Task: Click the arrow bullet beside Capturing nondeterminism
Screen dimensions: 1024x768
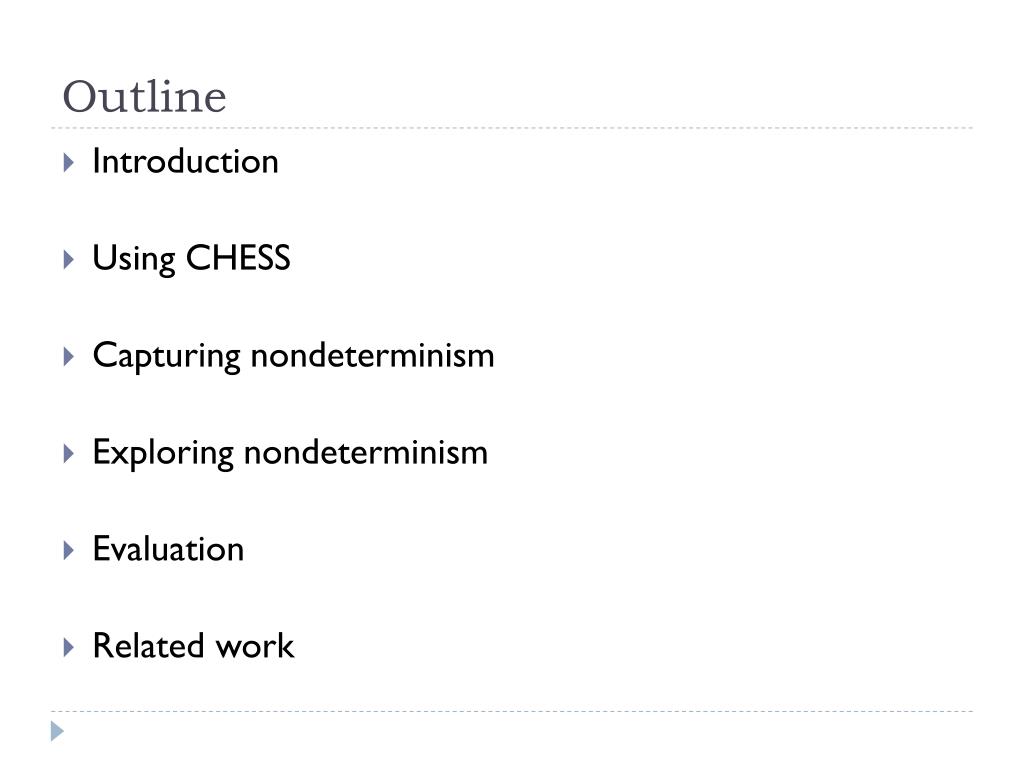Action: click(69, 357)
